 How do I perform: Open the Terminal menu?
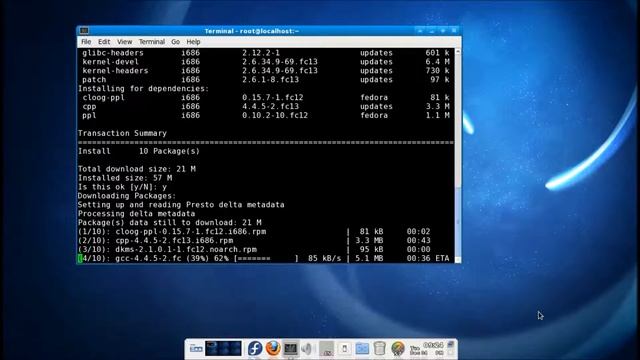click(151, 42)
